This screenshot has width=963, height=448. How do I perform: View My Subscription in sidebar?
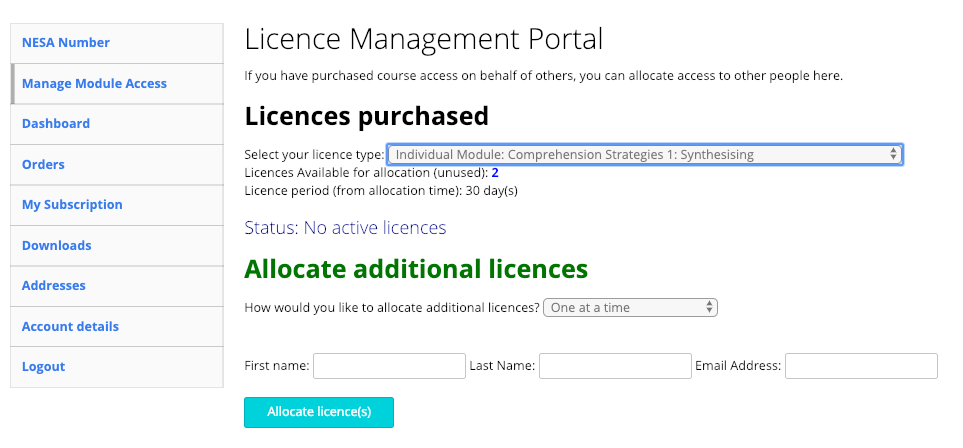click(x=72, y=205)
